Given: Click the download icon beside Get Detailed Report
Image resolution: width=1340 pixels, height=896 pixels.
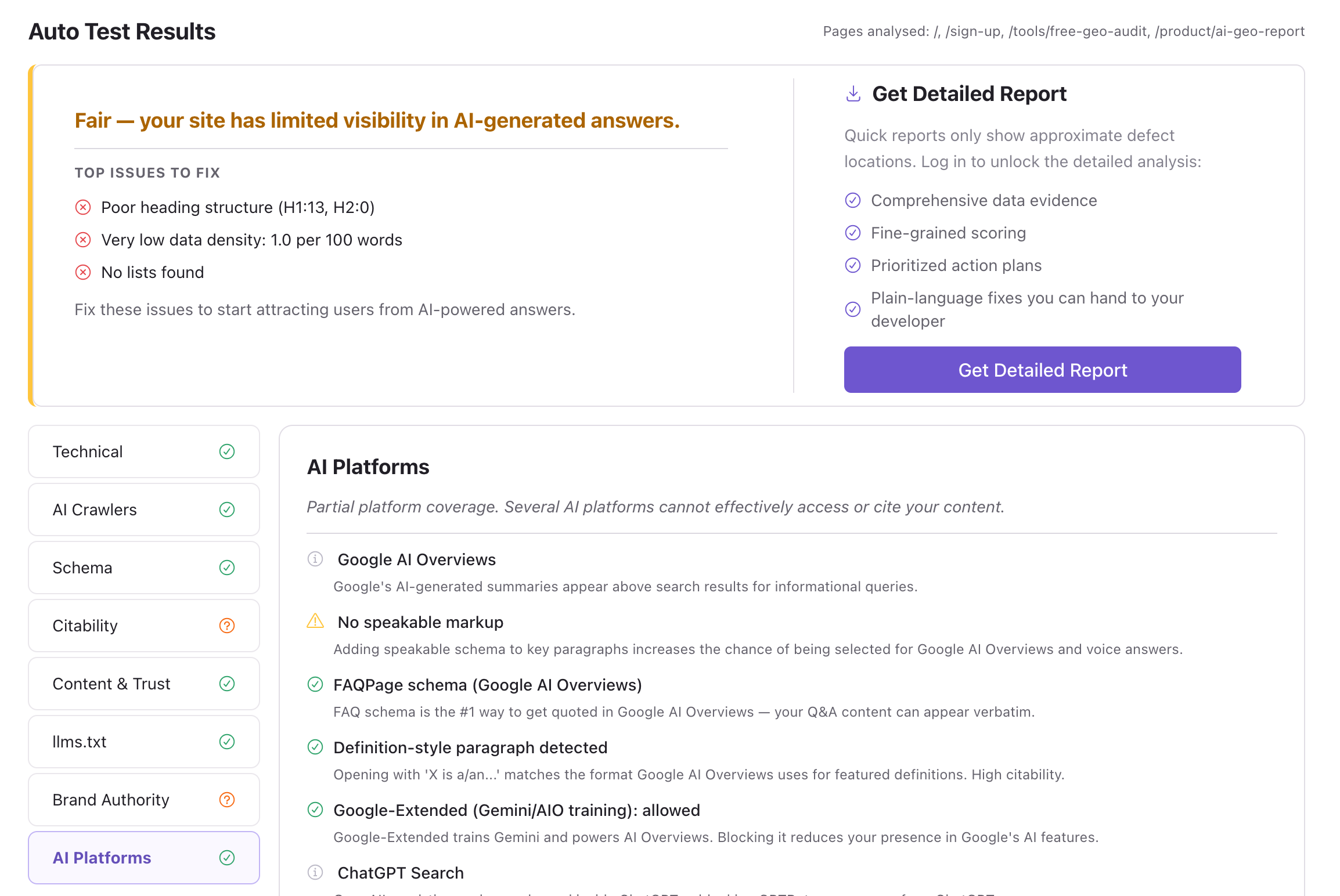Looking at the screenshot, I should coord(853,93).
